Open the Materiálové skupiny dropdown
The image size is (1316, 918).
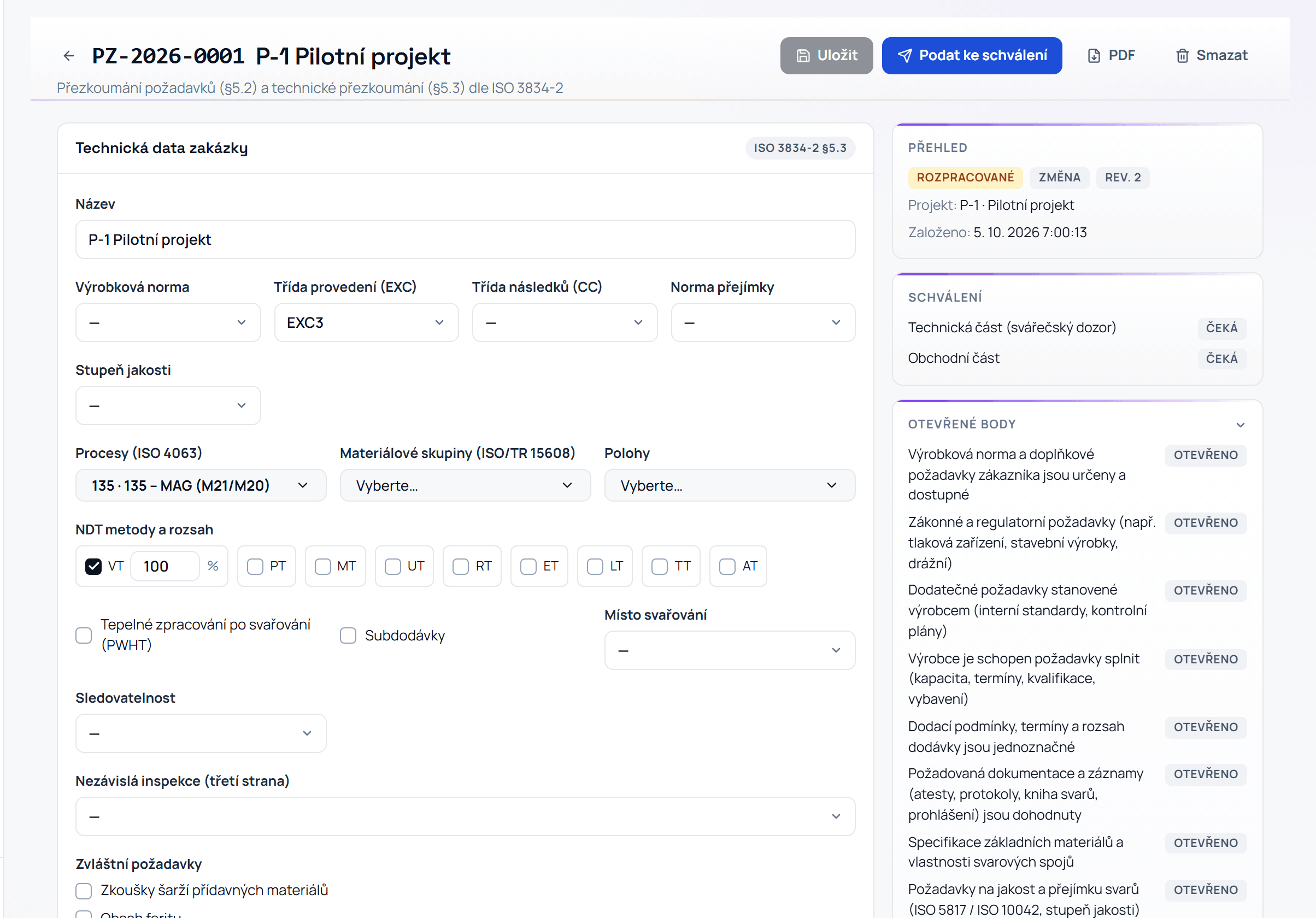pos(465,485)
